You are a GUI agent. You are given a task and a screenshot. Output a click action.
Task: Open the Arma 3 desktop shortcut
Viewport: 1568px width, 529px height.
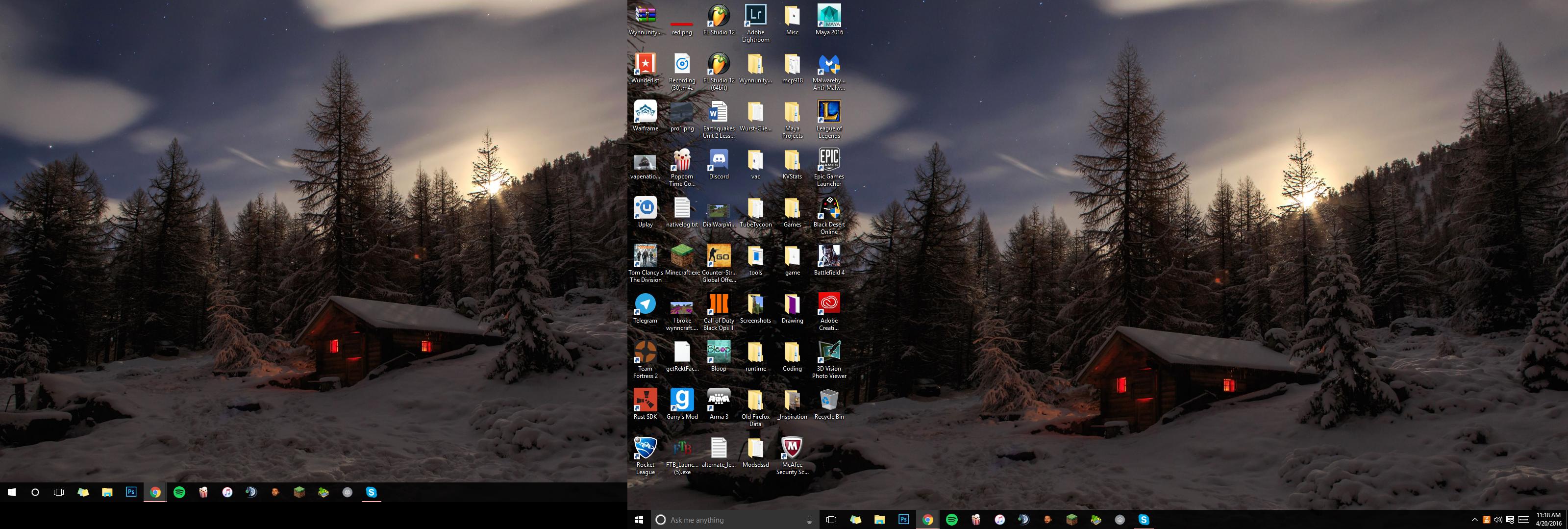[719, 404]
